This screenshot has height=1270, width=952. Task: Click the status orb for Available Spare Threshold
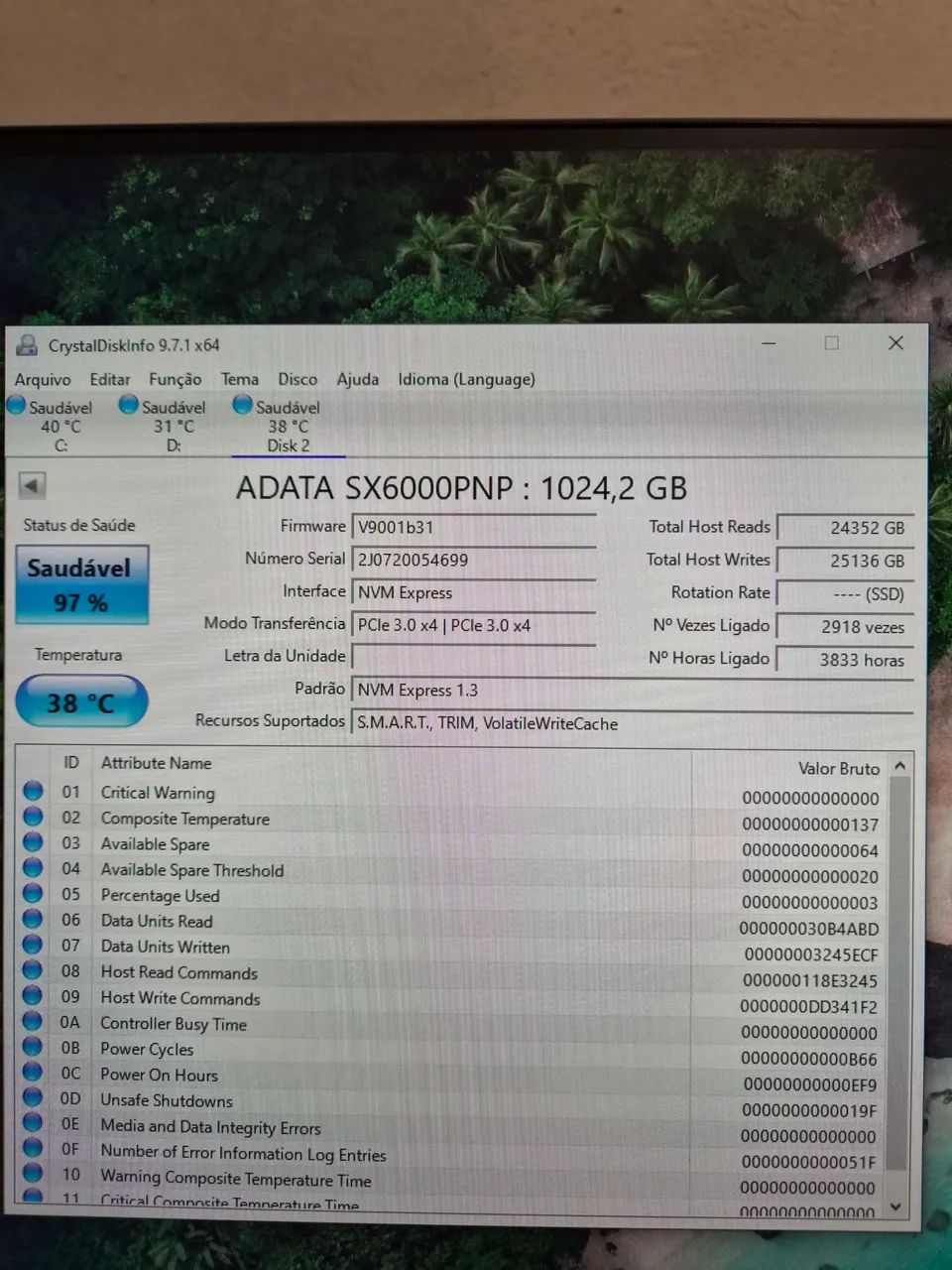(x=33, y=868)
